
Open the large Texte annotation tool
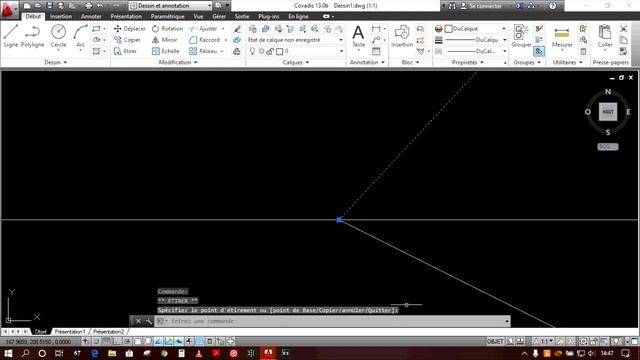tap(358, 36)
